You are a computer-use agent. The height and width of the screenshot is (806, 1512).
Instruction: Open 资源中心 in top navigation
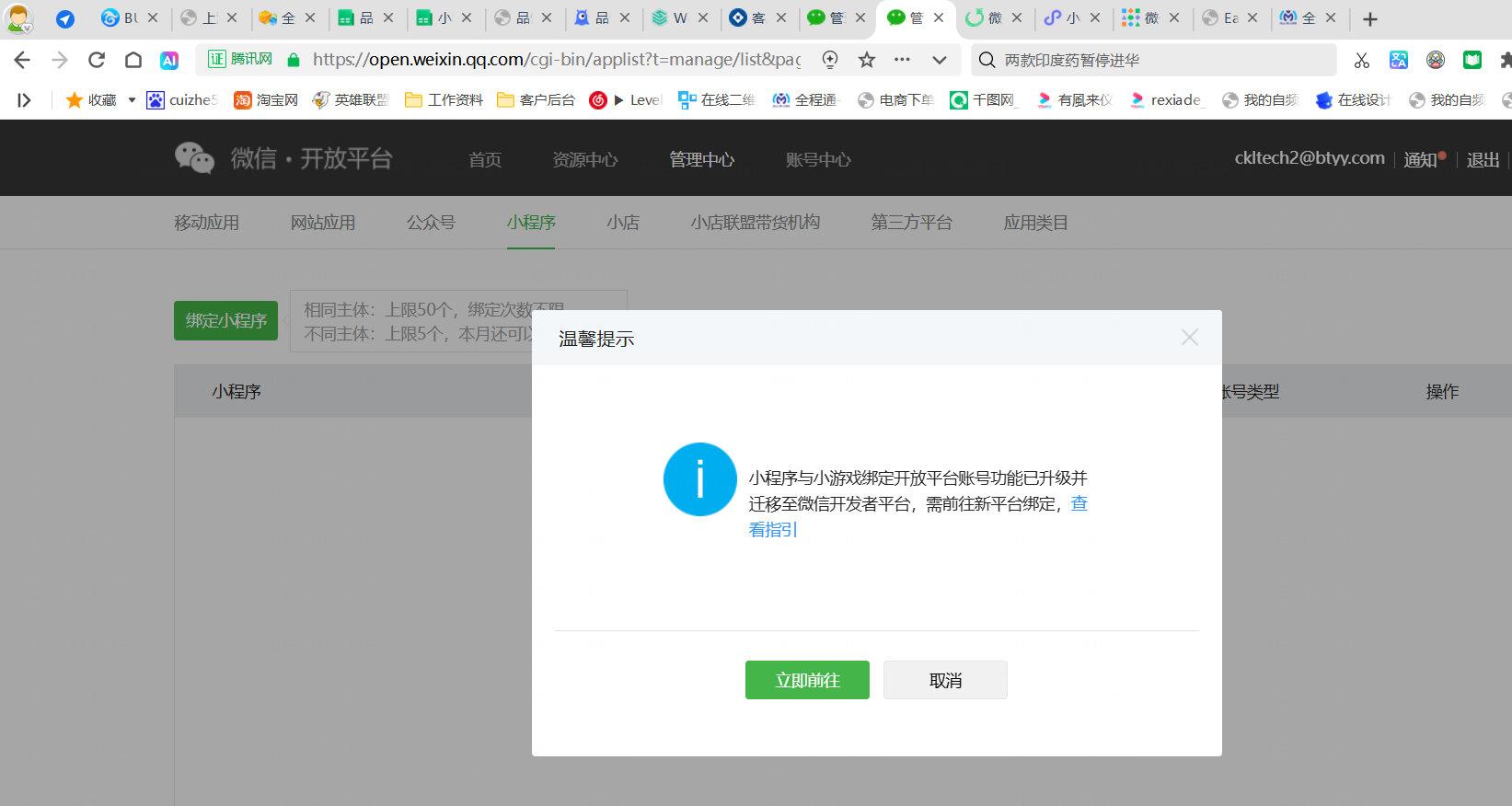(x=585, y=159)
